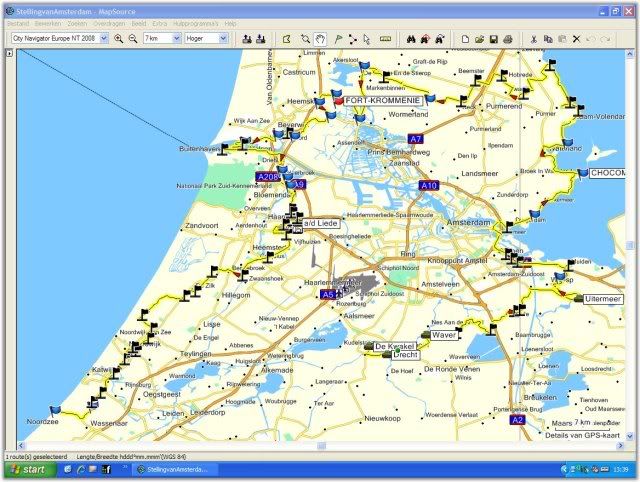Click the Zandvoort town label
Image resolution: width=640 pixels, height=482 pixels.
(202, 225)
